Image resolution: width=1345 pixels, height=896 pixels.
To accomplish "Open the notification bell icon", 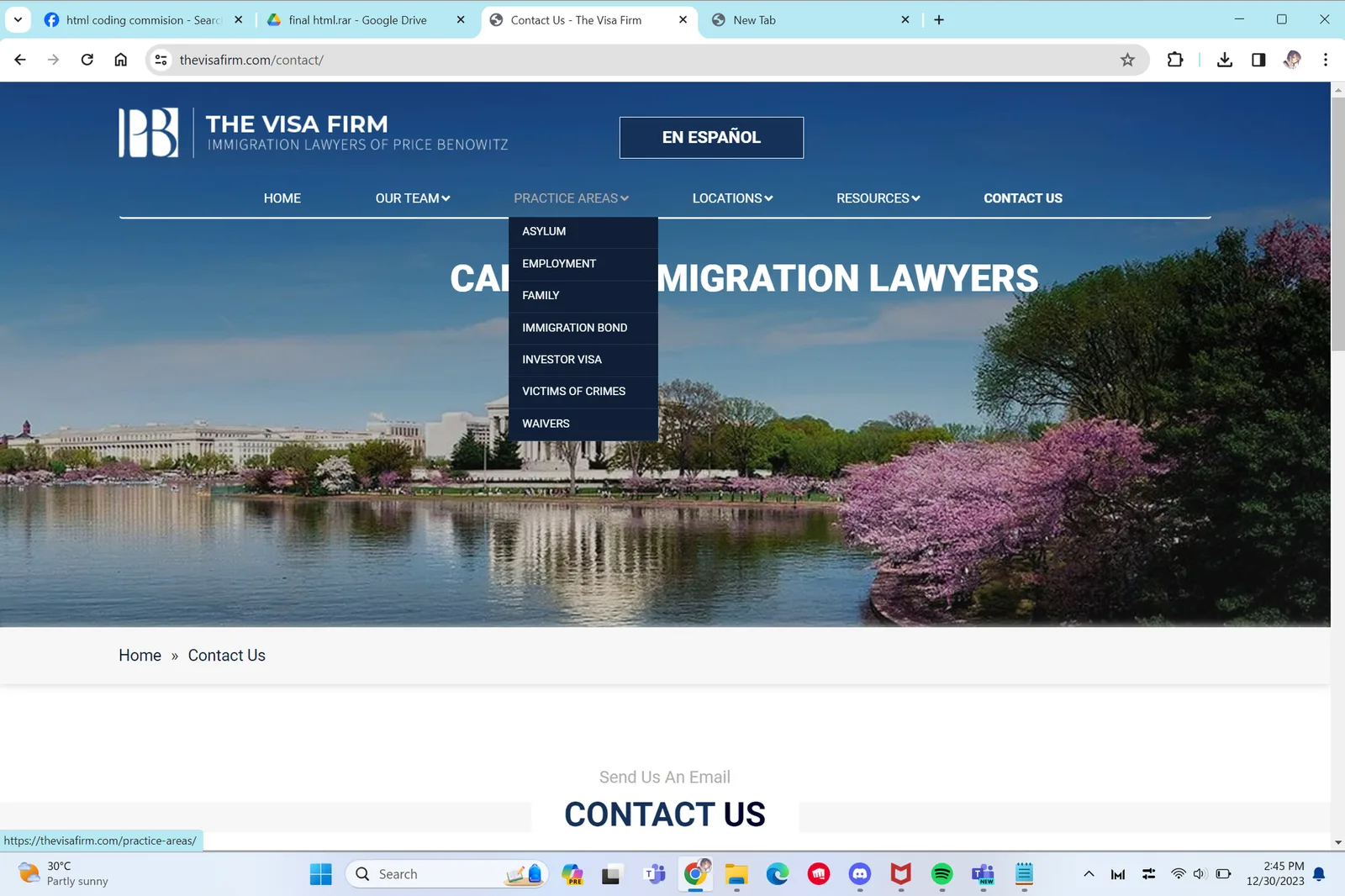I will (x=1319, y=874).
